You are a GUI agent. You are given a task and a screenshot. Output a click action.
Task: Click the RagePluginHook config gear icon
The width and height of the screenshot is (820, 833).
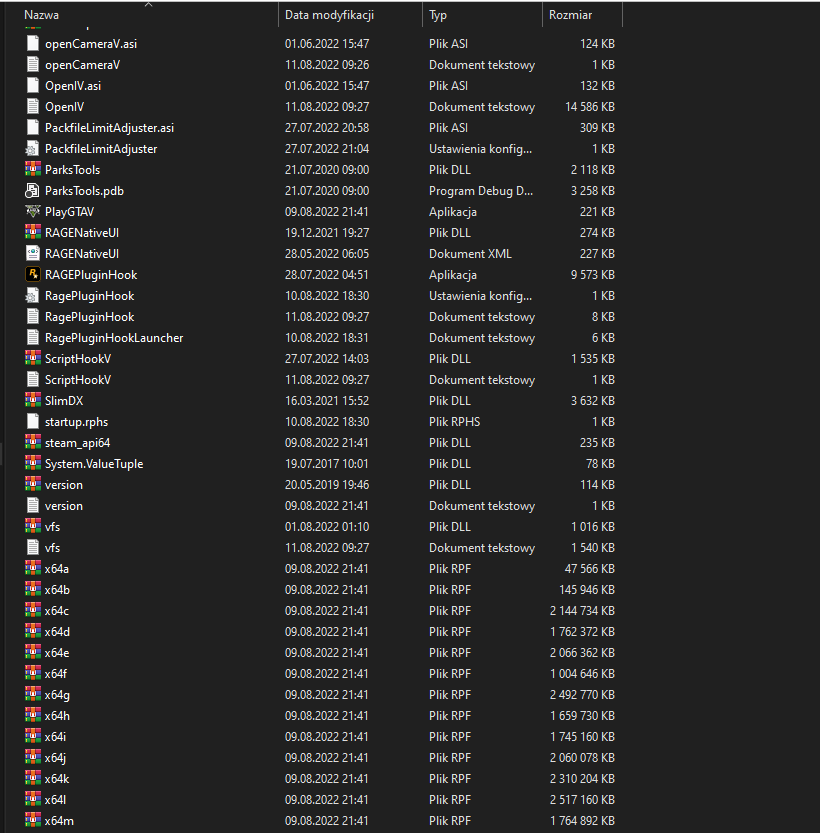click(x=33, y=295)
